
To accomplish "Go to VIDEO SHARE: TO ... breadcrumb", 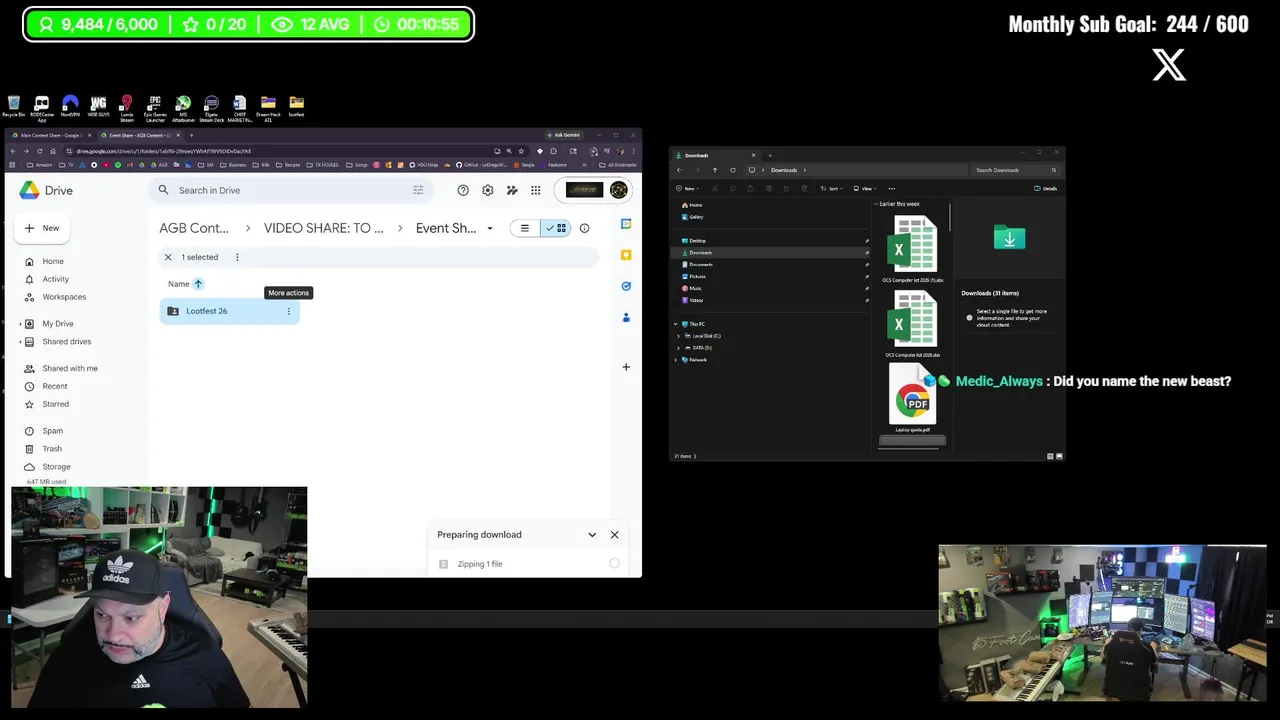I will click(x=324, y=228).
